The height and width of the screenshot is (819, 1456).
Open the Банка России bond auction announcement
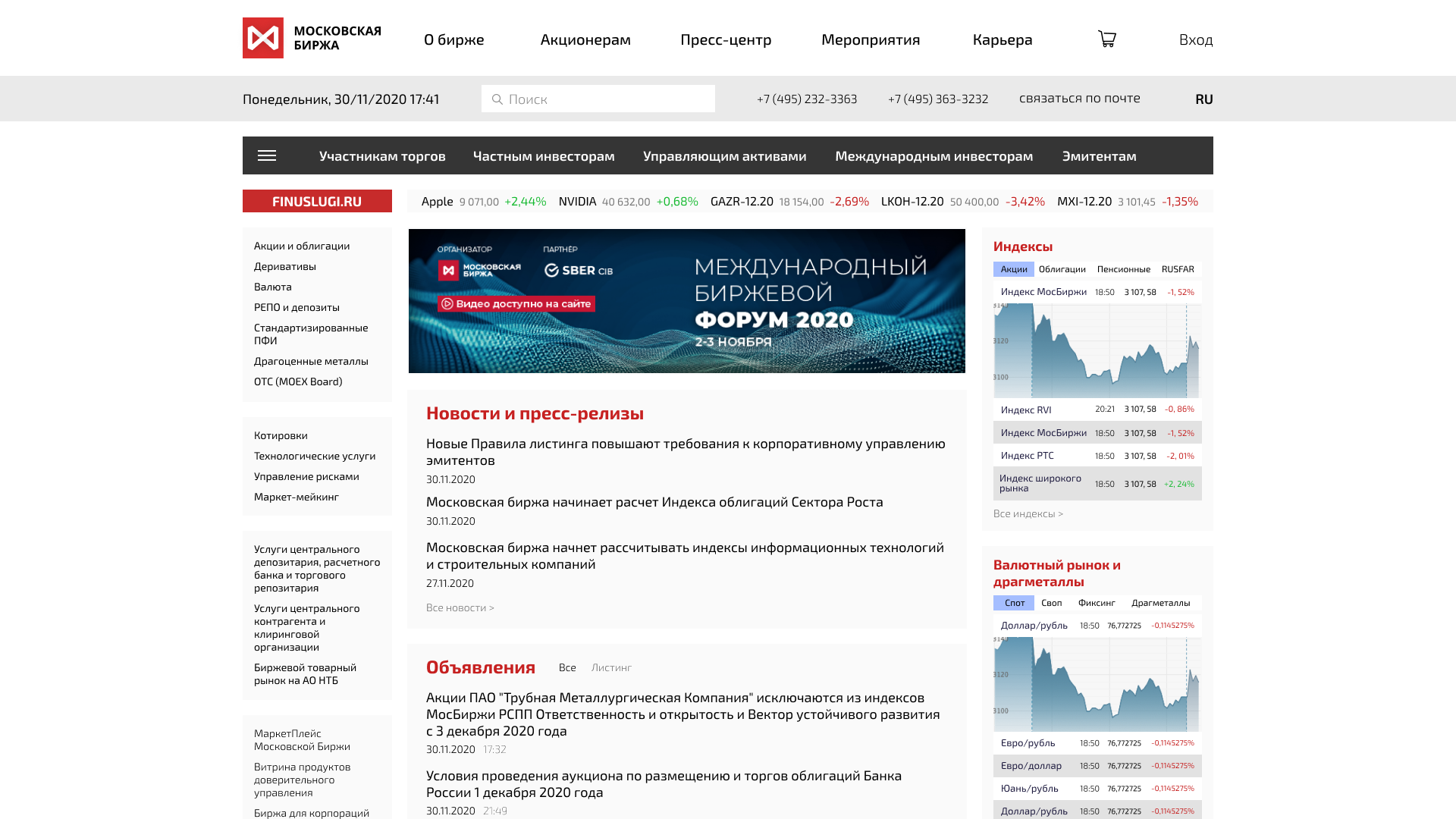click(x=664, y=784)
